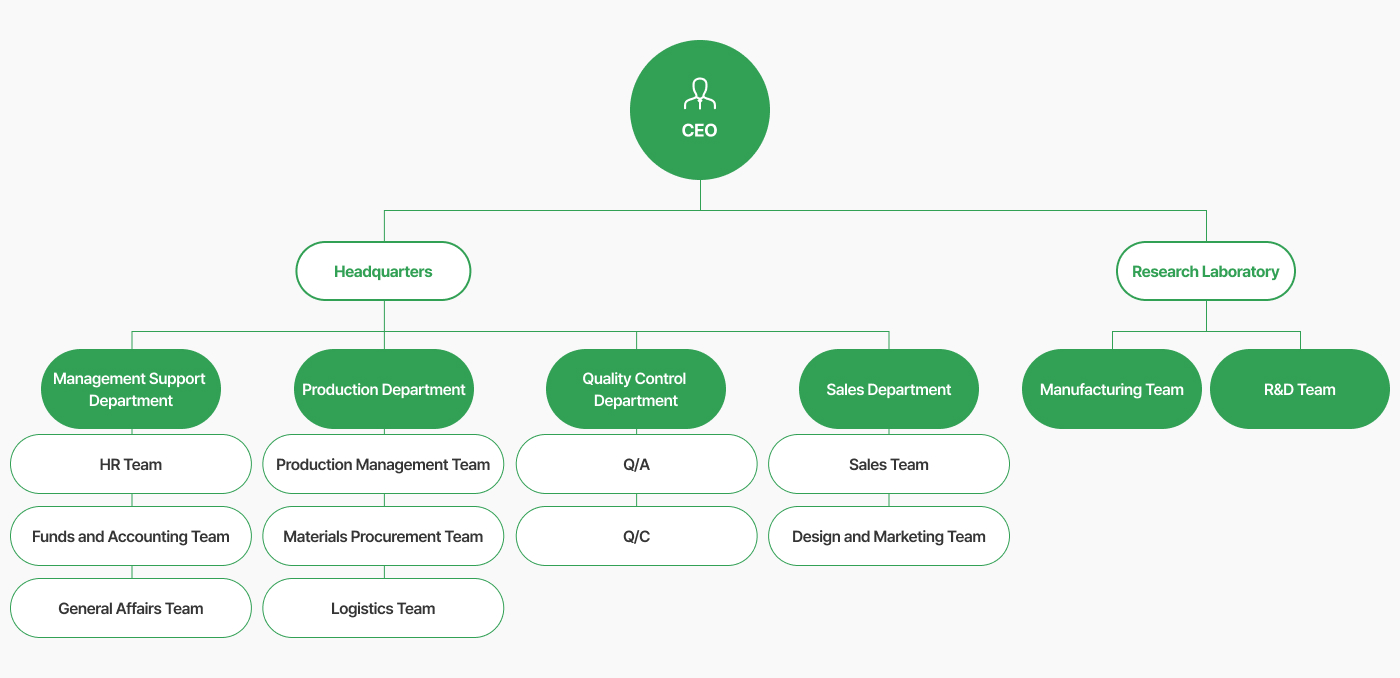
Task: Select the Q/C box
Action: 636,536
